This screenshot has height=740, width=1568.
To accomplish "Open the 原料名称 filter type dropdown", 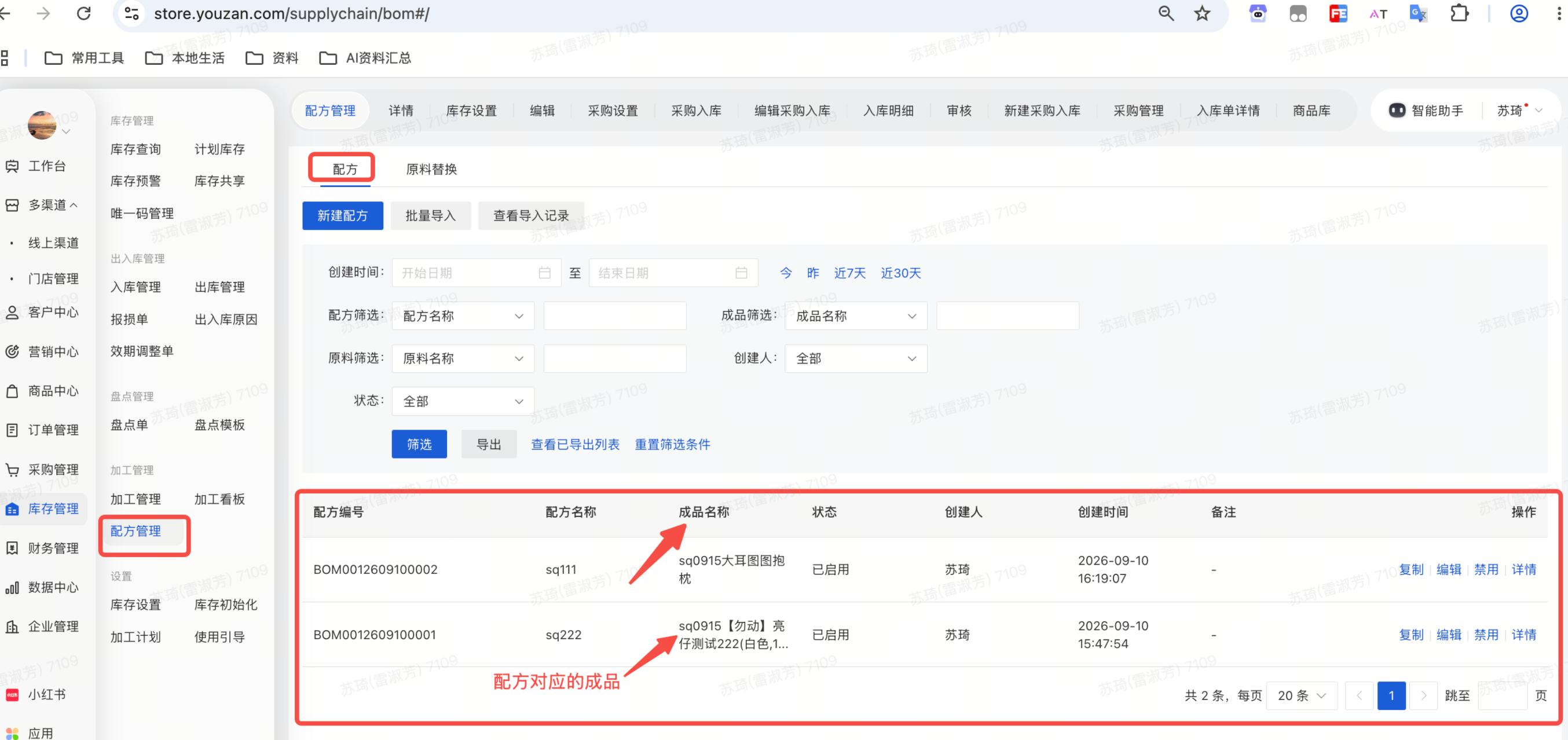I will [463, 358].
